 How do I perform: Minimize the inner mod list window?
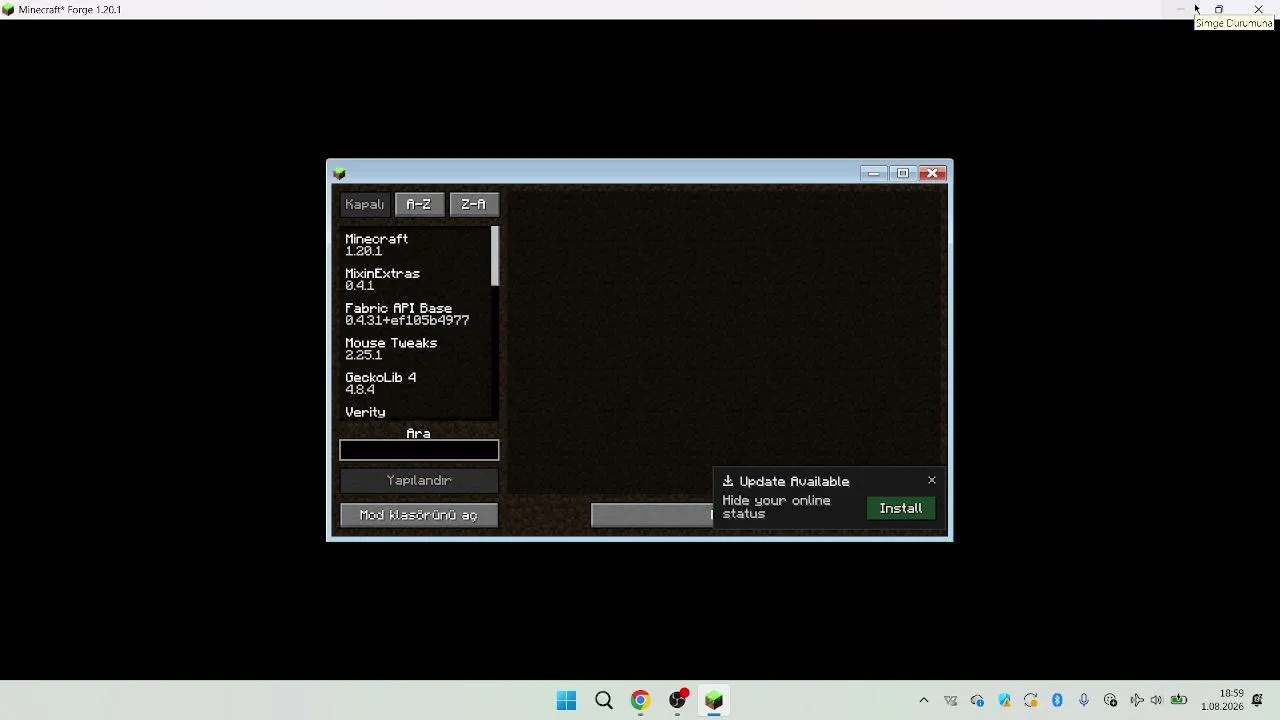pyautogui.click(x=874, y=173)
